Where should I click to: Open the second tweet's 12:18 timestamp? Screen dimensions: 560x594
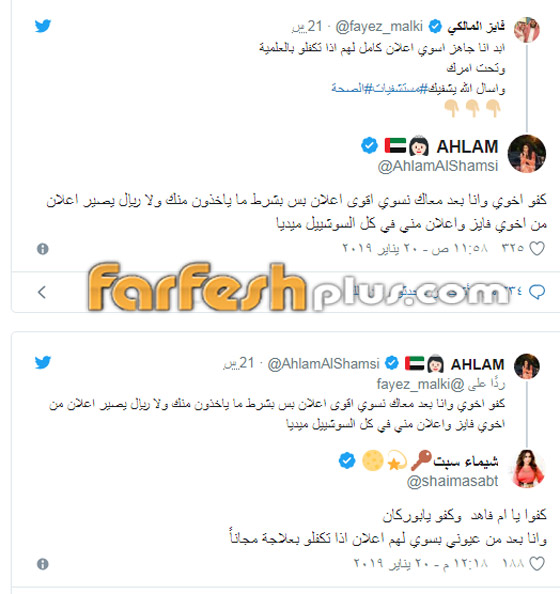coord(421,563)
